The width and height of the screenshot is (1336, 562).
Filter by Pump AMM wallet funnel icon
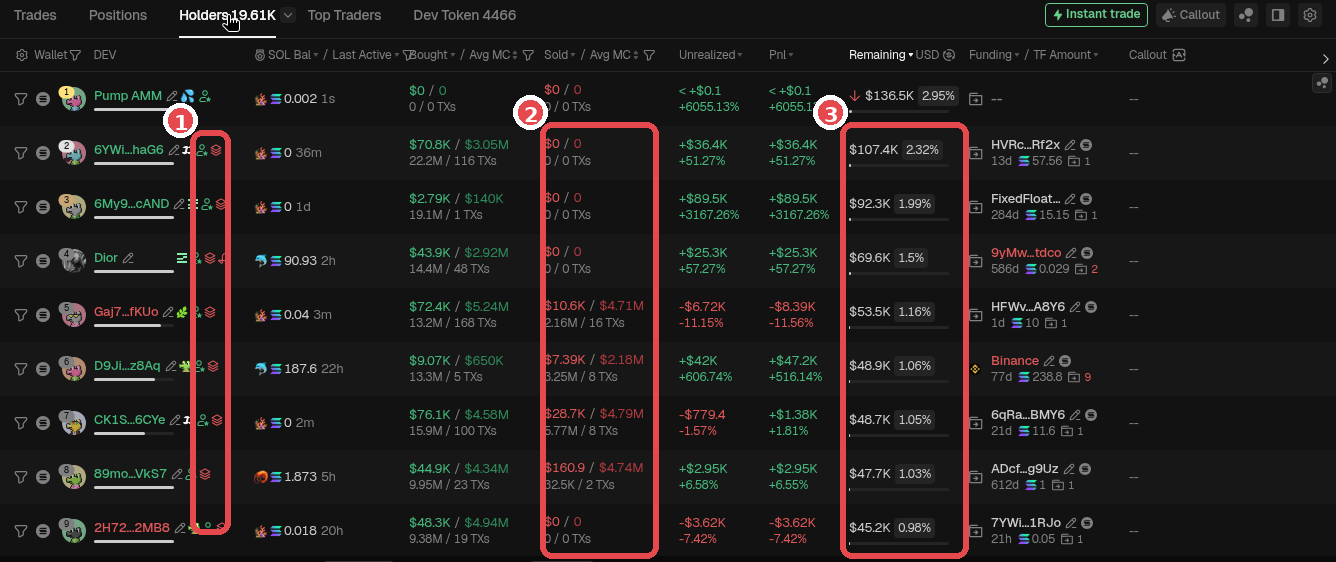[x=20, y=98]
